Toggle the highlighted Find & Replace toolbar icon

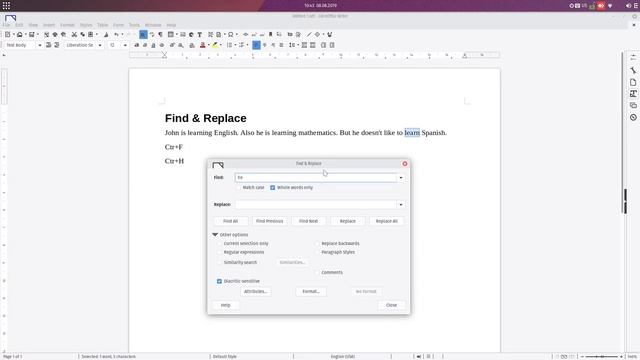tap(143, 35)
